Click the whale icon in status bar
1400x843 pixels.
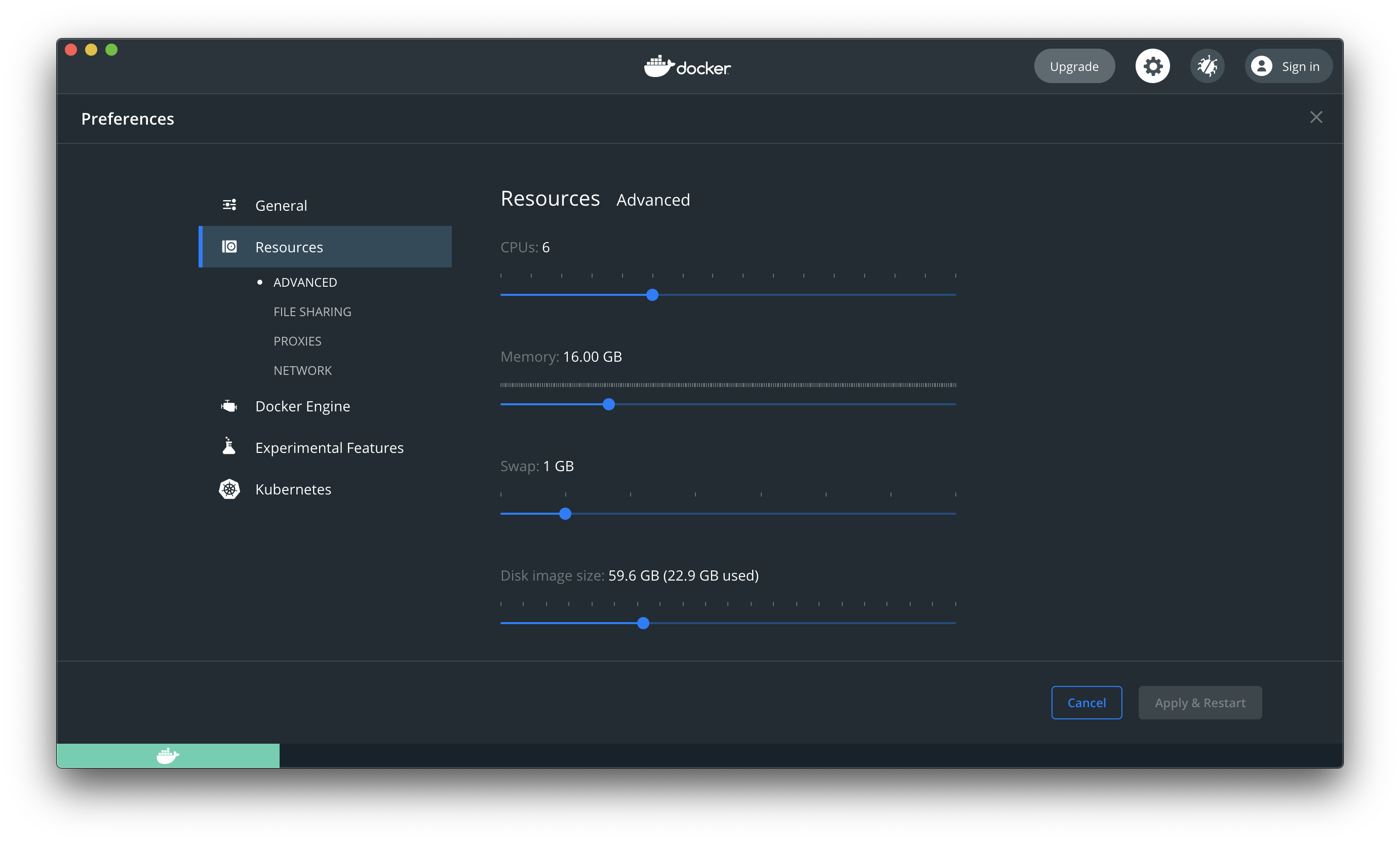pos(168,755)
